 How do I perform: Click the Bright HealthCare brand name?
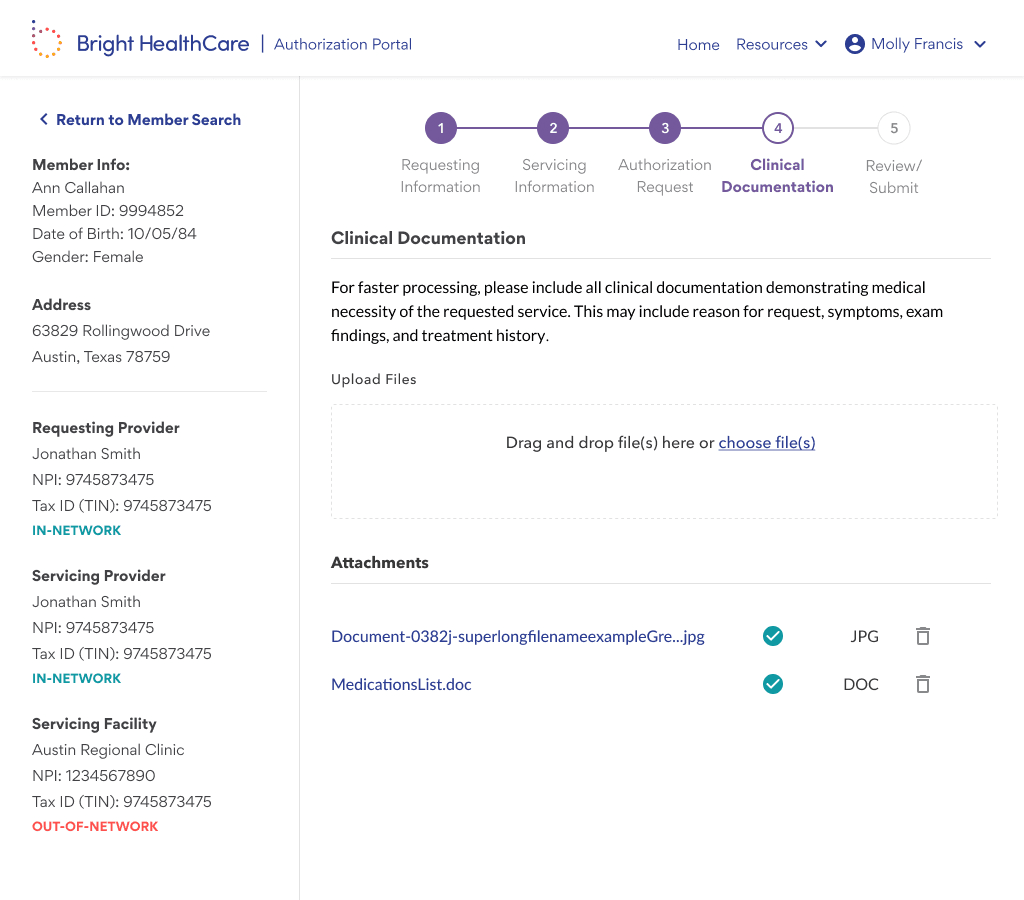point(163,44)
